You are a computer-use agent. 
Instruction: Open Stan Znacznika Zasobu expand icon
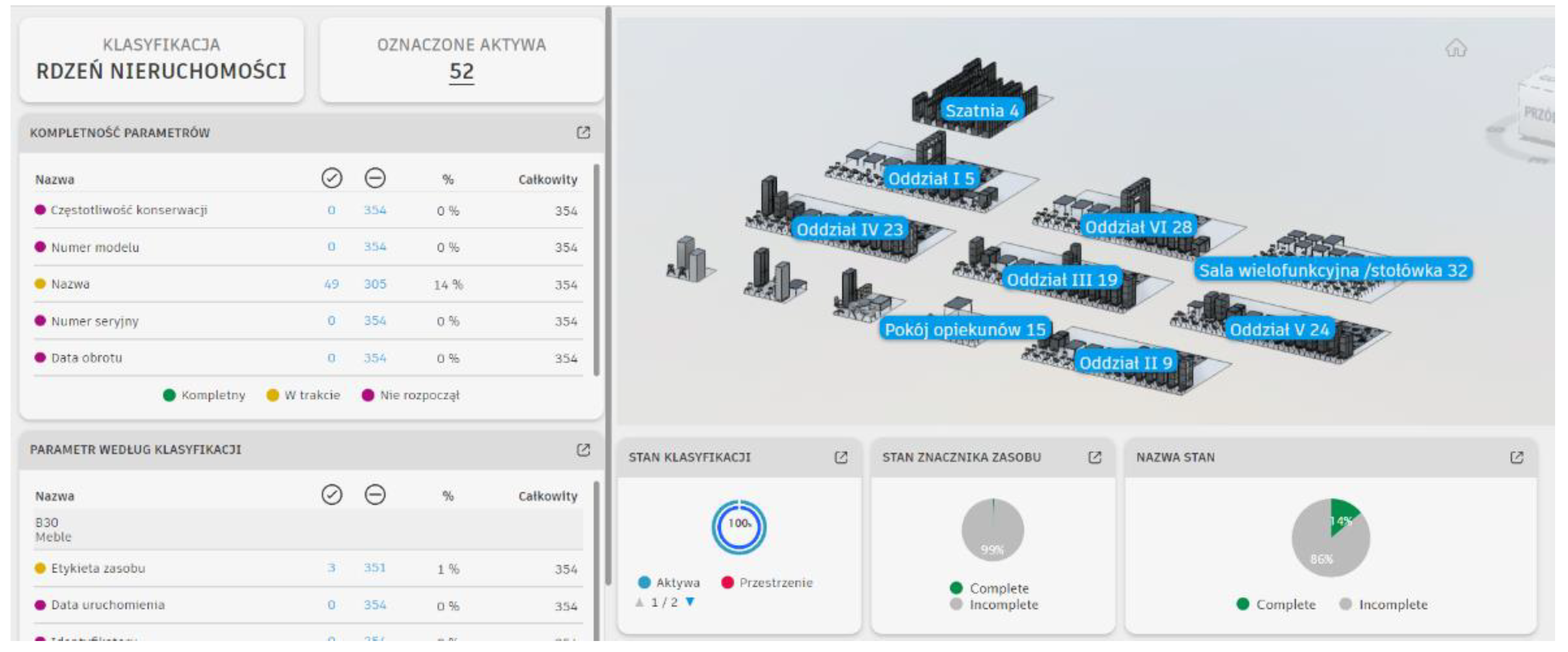click(1094, 457)
